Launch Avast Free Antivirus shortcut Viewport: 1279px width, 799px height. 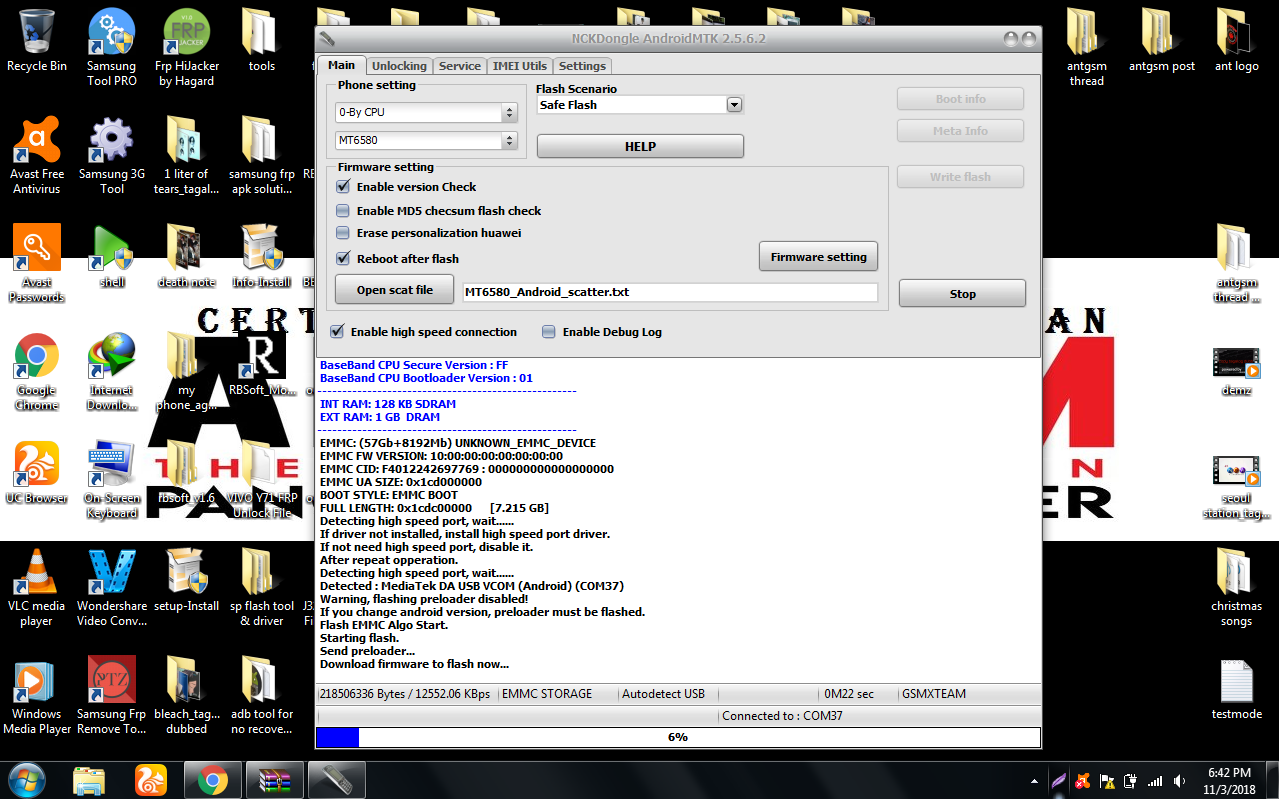[x=37, y=155]
